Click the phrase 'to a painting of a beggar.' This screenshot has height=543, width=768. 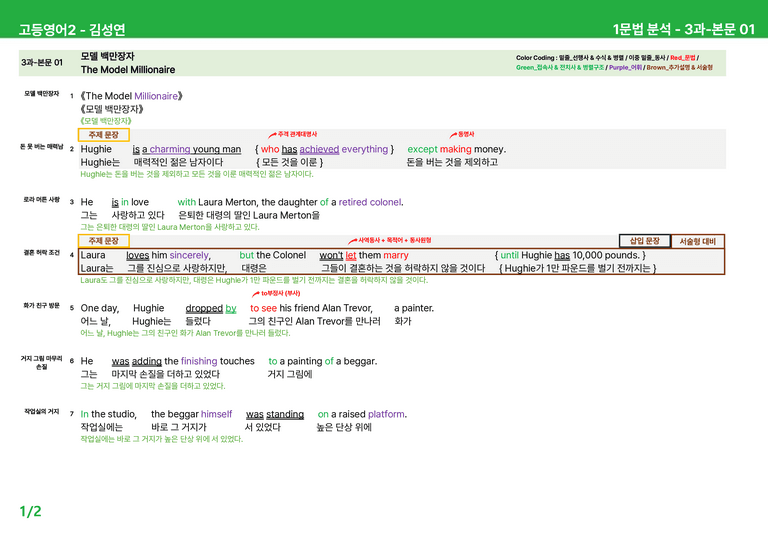pos(323,361)
